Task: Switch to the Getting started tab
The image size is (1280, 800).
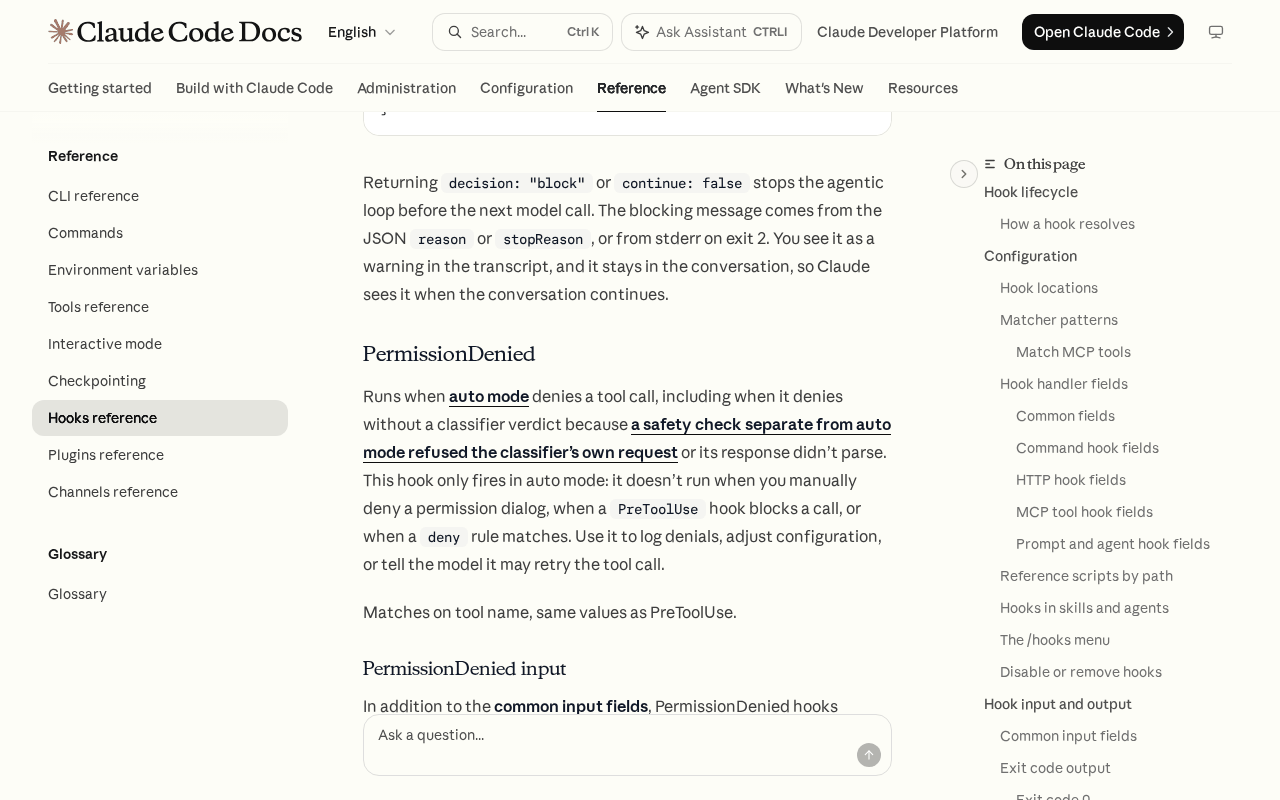Action: pos(100,88)
